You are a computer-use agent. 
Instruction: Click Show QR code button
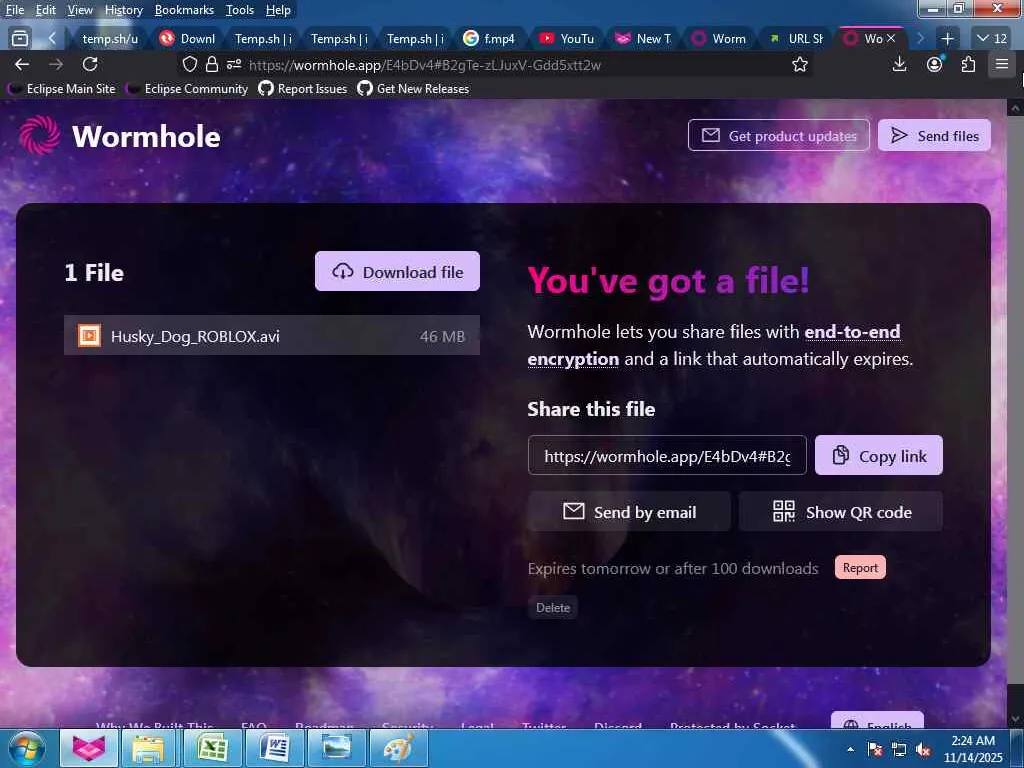point(840,511)
